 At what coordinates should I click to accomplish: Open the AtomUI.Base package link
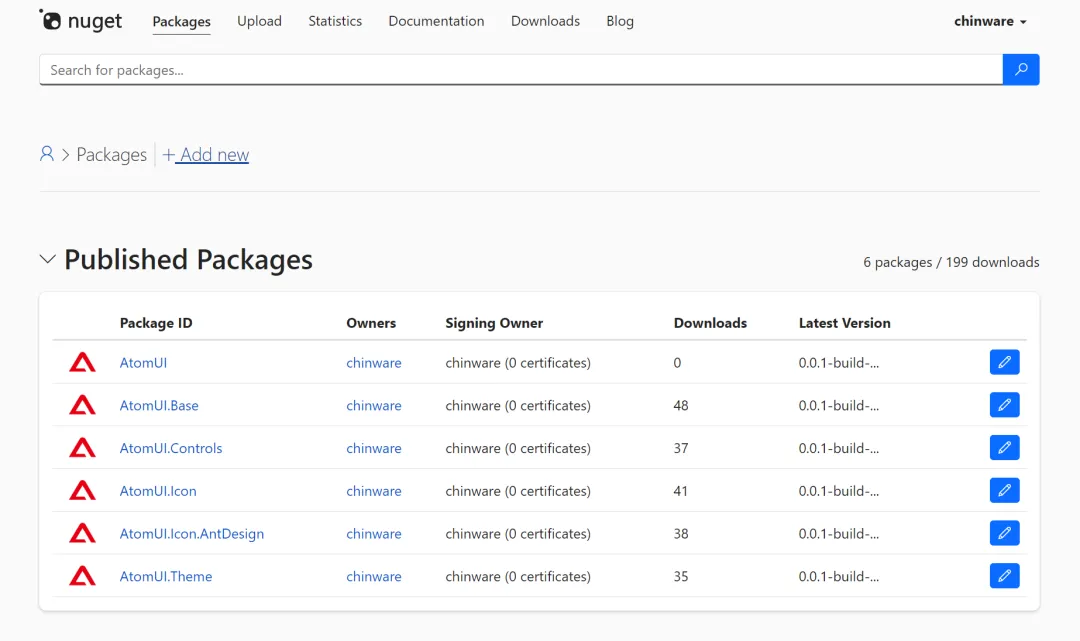pyautogui.click(x=159, y=406)
